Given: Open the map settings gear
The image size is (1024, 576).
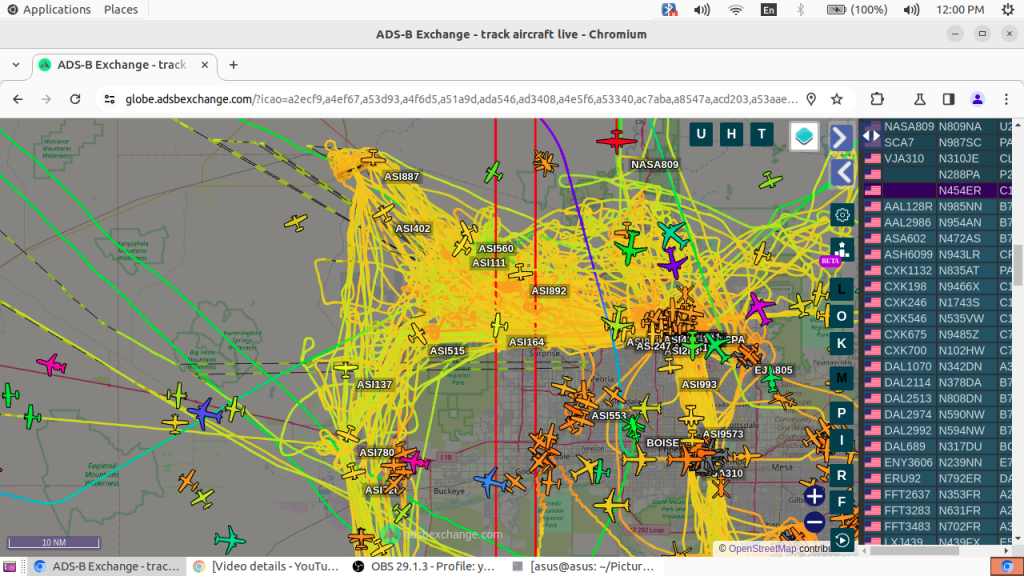Looking at the screenshot, I should [842, 215].
